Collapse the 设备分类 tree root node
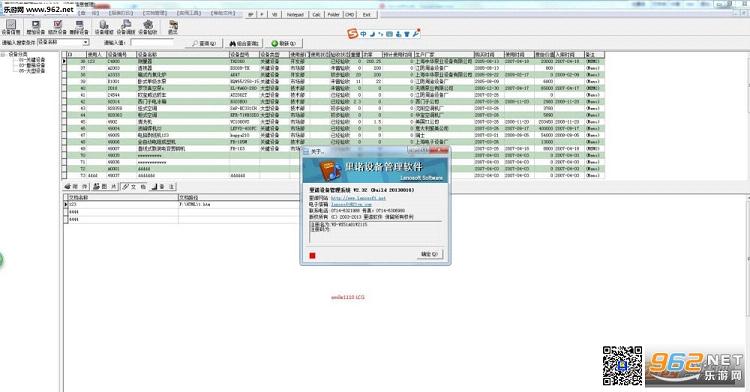750x392 pixels. click(x=3, y=54)
